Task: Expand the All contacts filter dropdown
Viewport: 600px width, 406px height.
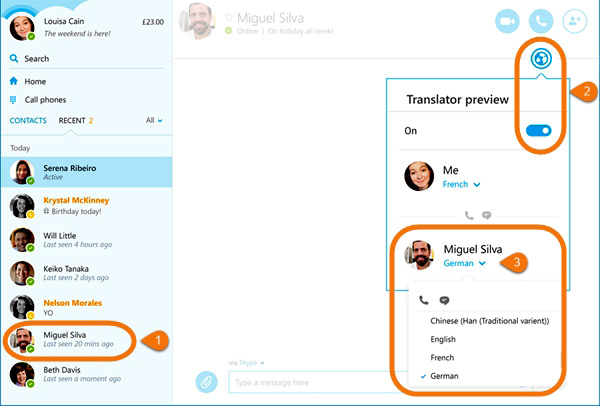Action: pyautogui.click(x=154, y=120)
